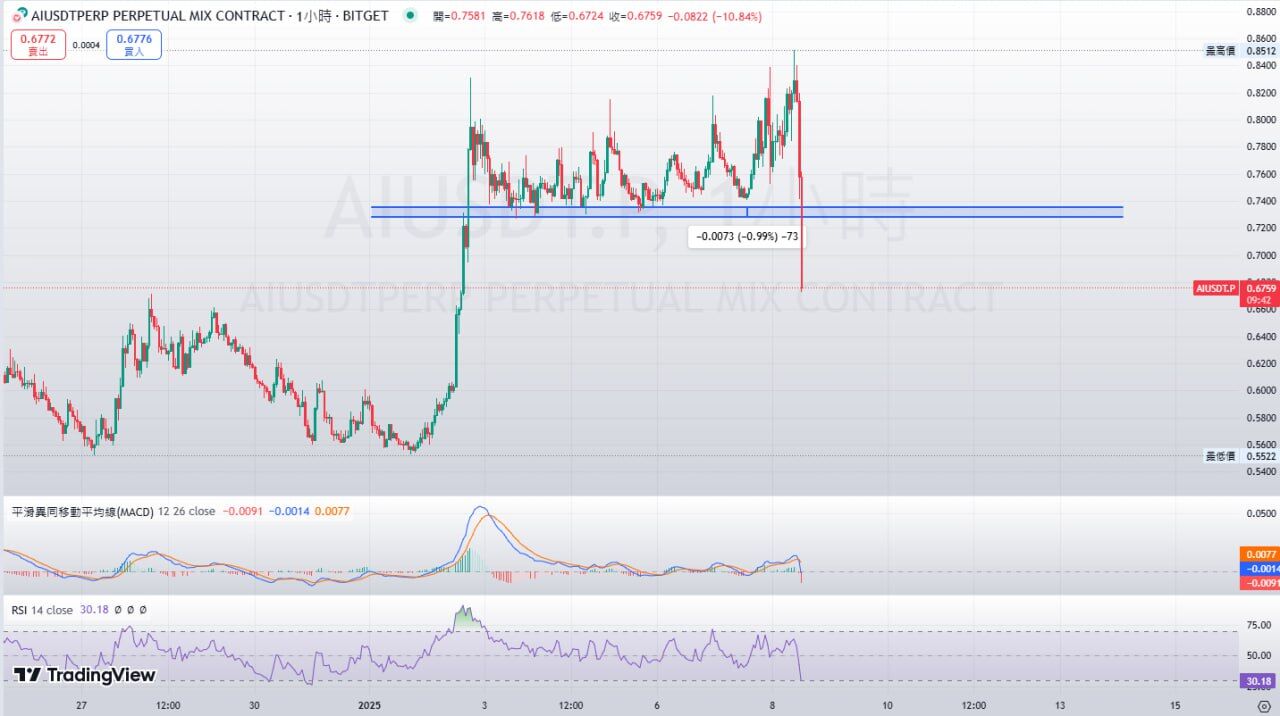This screenshot has height=716, width=1280.
Task: Click the red 09:42 countdown label
Action: pos(1259,300)
